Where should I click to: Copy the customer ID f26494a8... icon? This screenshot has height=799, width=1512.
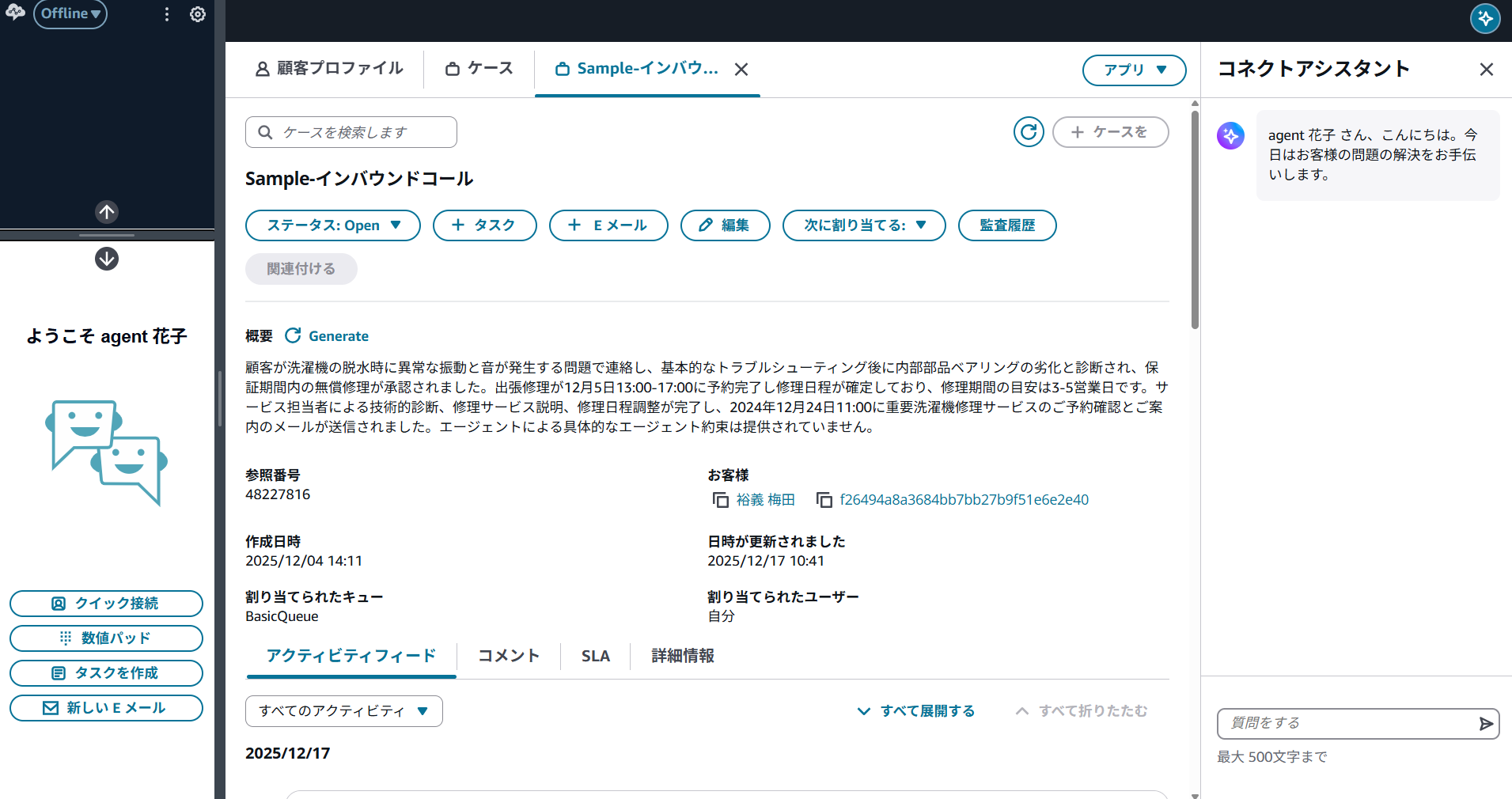824,500
